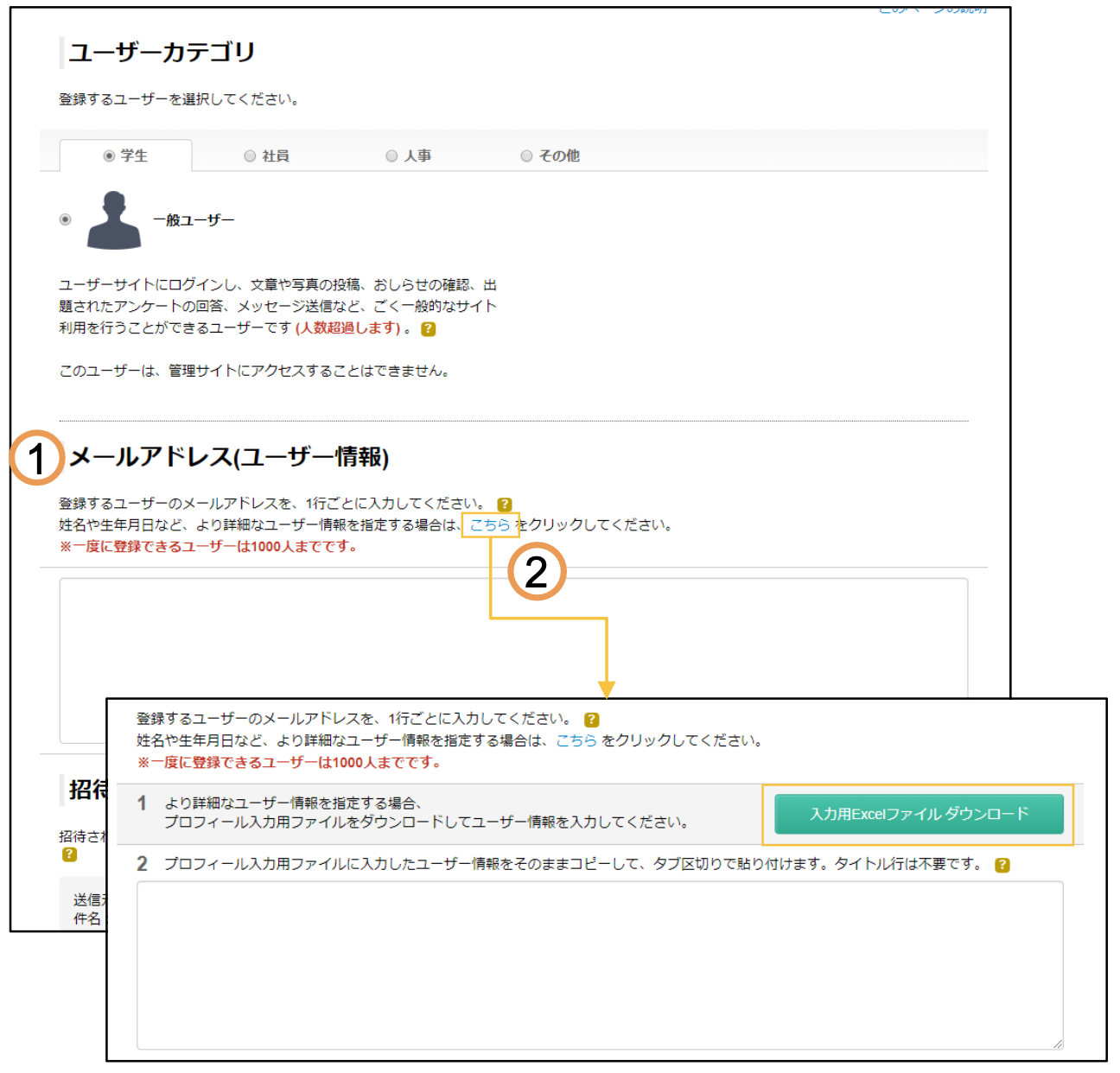Click こちら link in the front panel
Screen dimensions: 1120x1073
pos(576,741)
